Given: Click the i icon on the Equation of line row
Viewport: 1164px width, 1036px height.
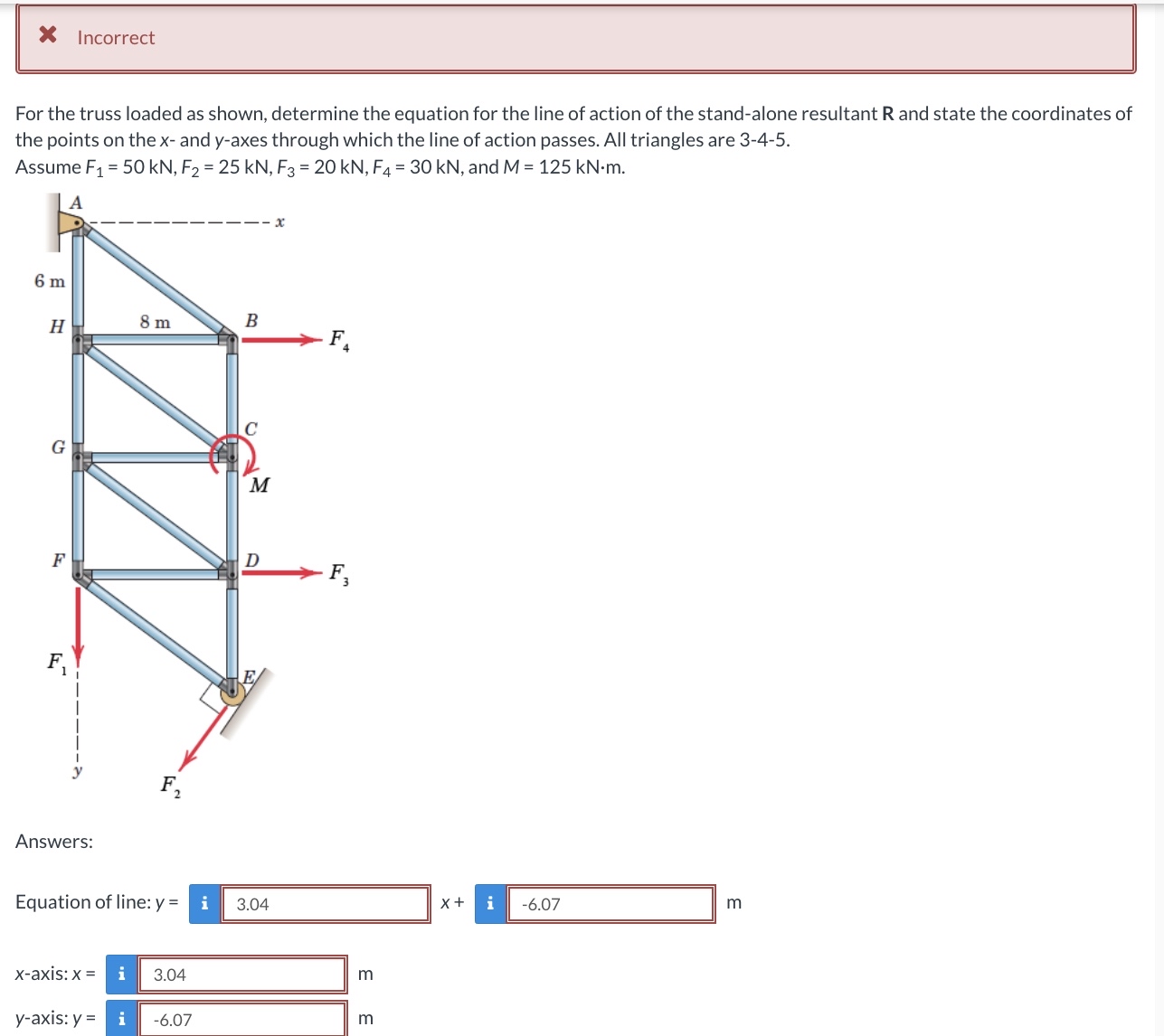Looking at the screenshot, I should (x=204, y=902).
